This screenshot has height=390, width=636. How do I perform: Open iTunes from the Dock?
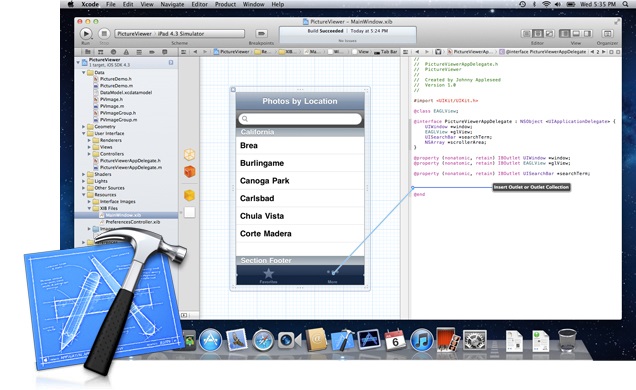[x=422, y=340]
